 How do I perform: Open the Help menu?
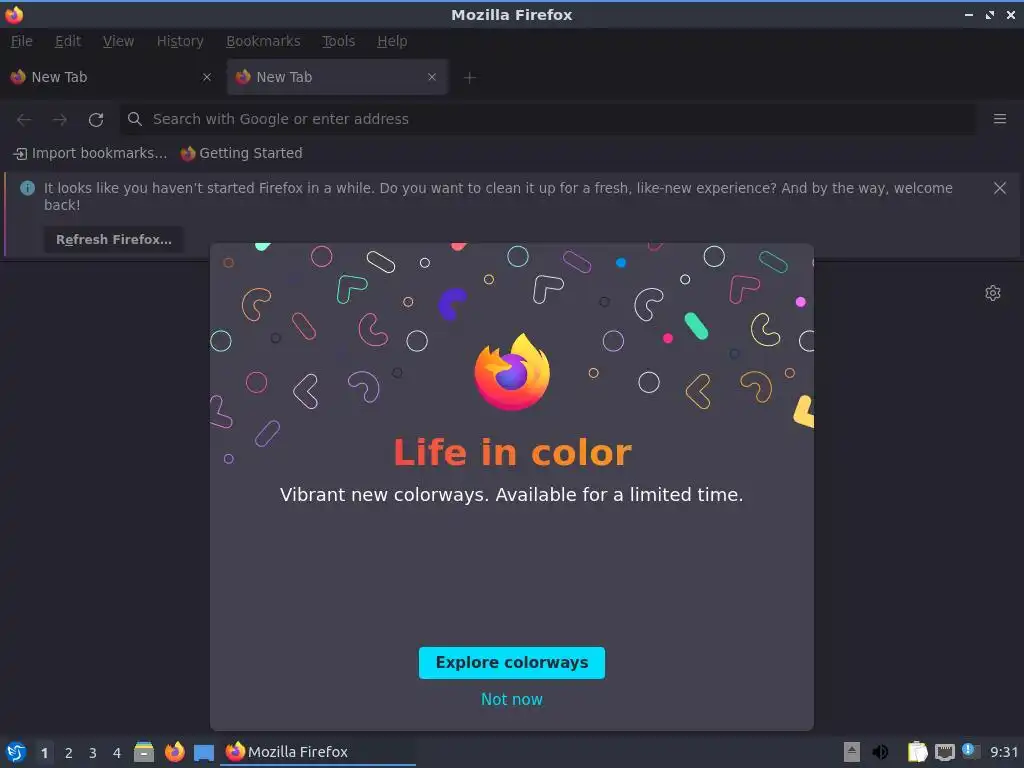pyautogui.click(x=392, y=41)
